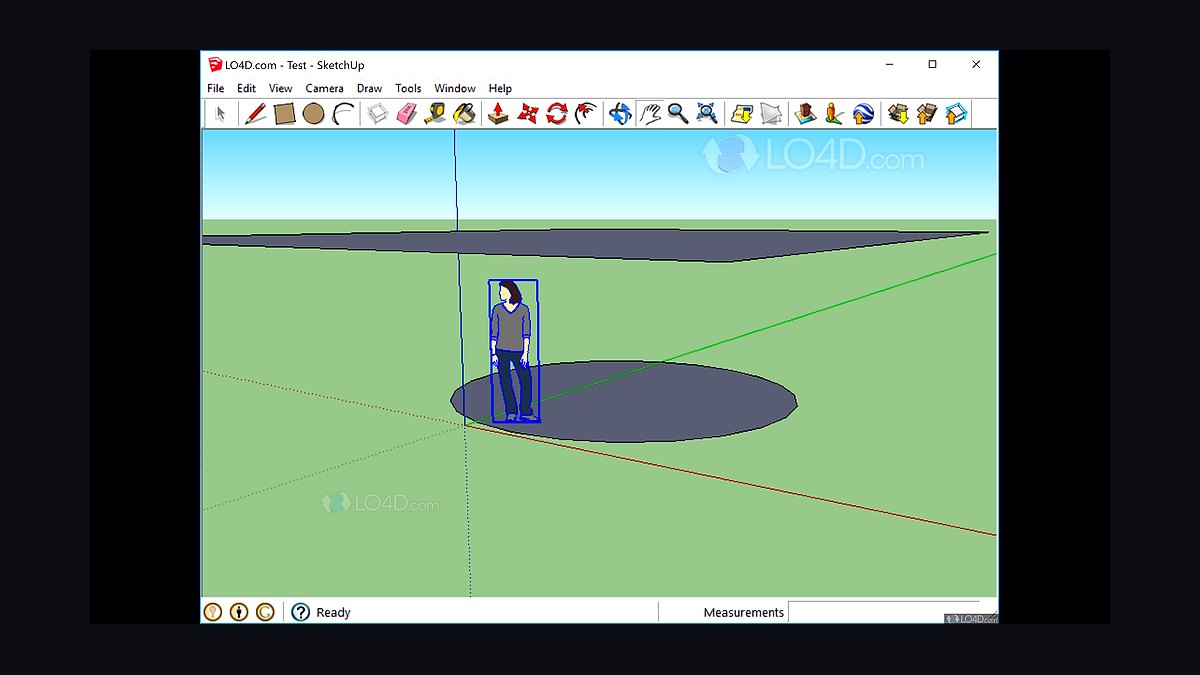Open the Get Models download icon
This screenshot has height=675, width=1200.
pos(898,114)
